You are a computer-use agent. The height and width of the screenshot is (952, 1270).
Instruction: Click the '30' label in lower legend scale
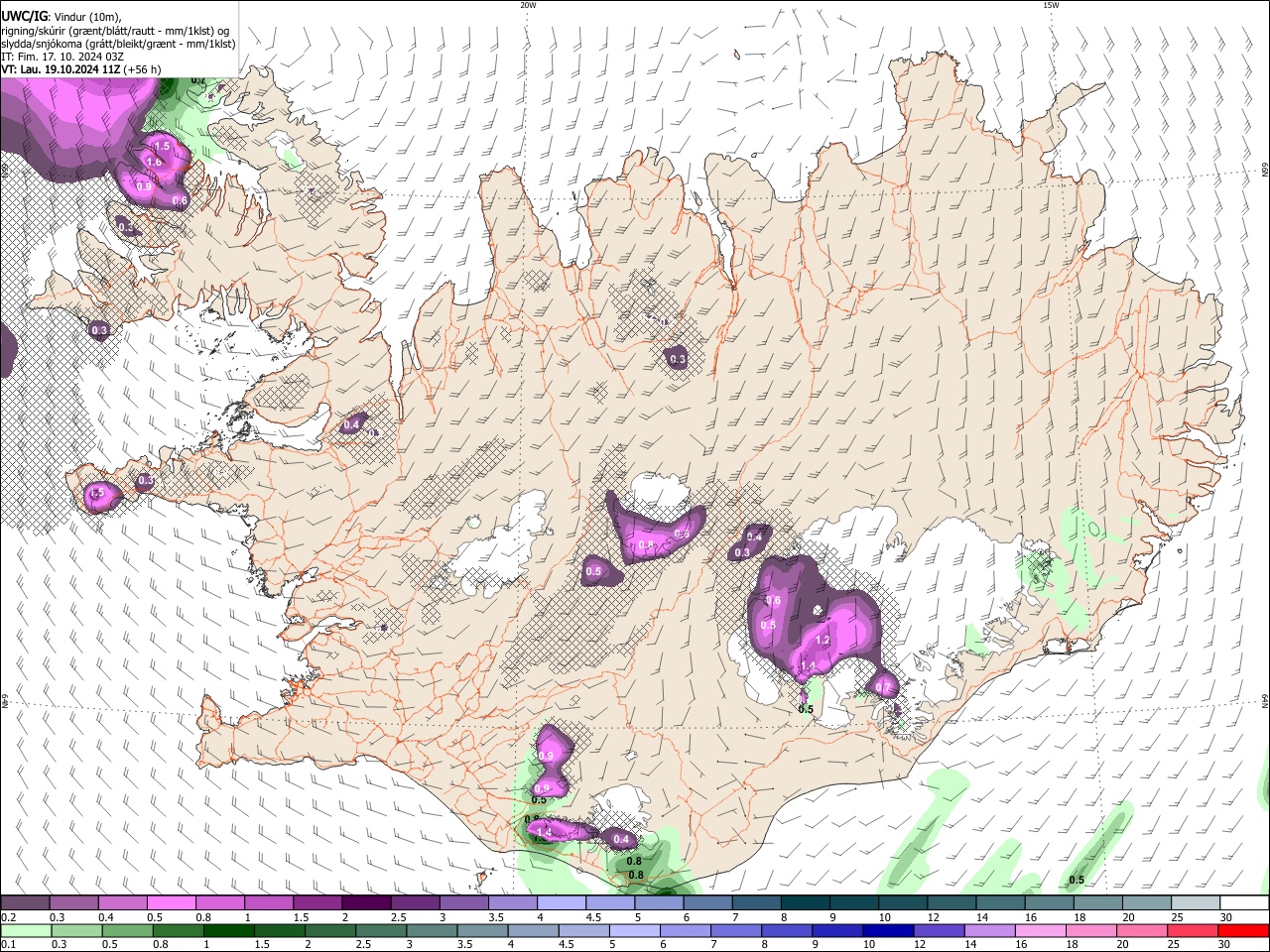coord(1223,944)
